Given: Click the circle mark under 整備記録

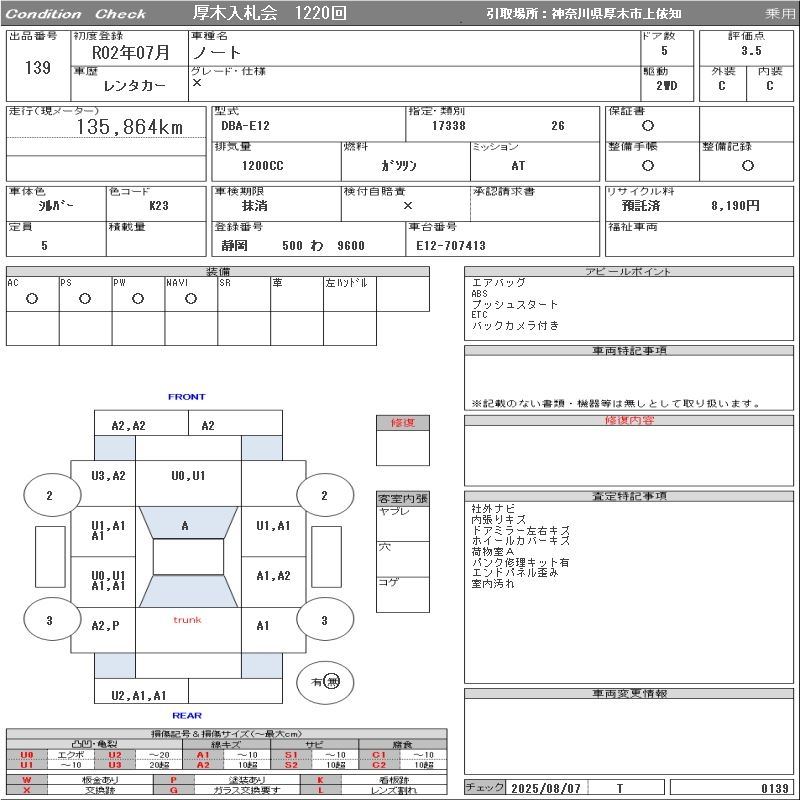Looking at the screenshot, I should point(747,165).
